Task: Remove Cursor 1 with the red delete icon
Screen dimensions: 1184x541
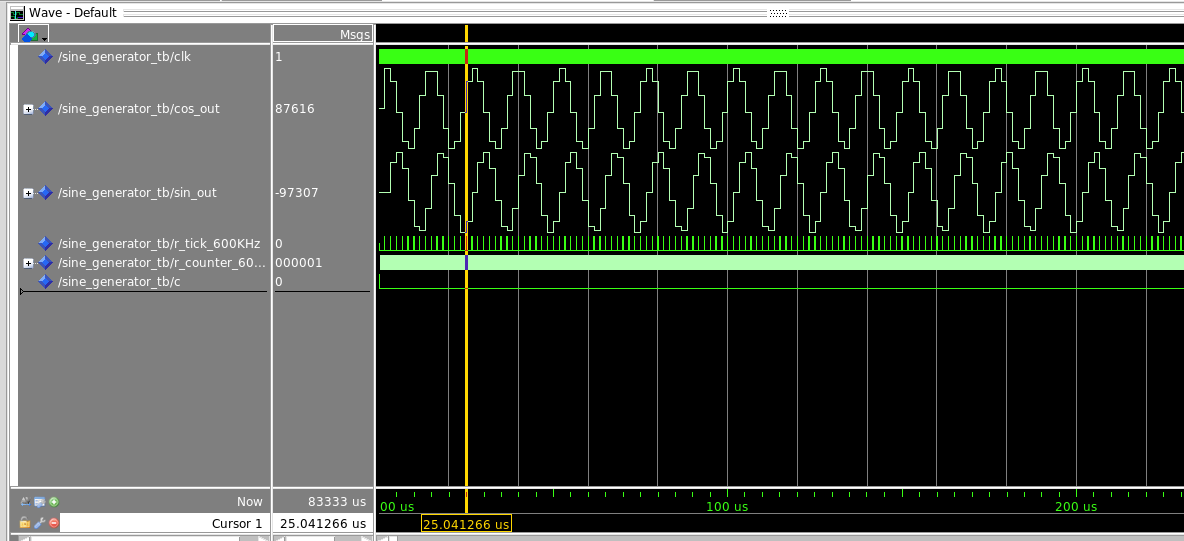Action: (53, 523)
